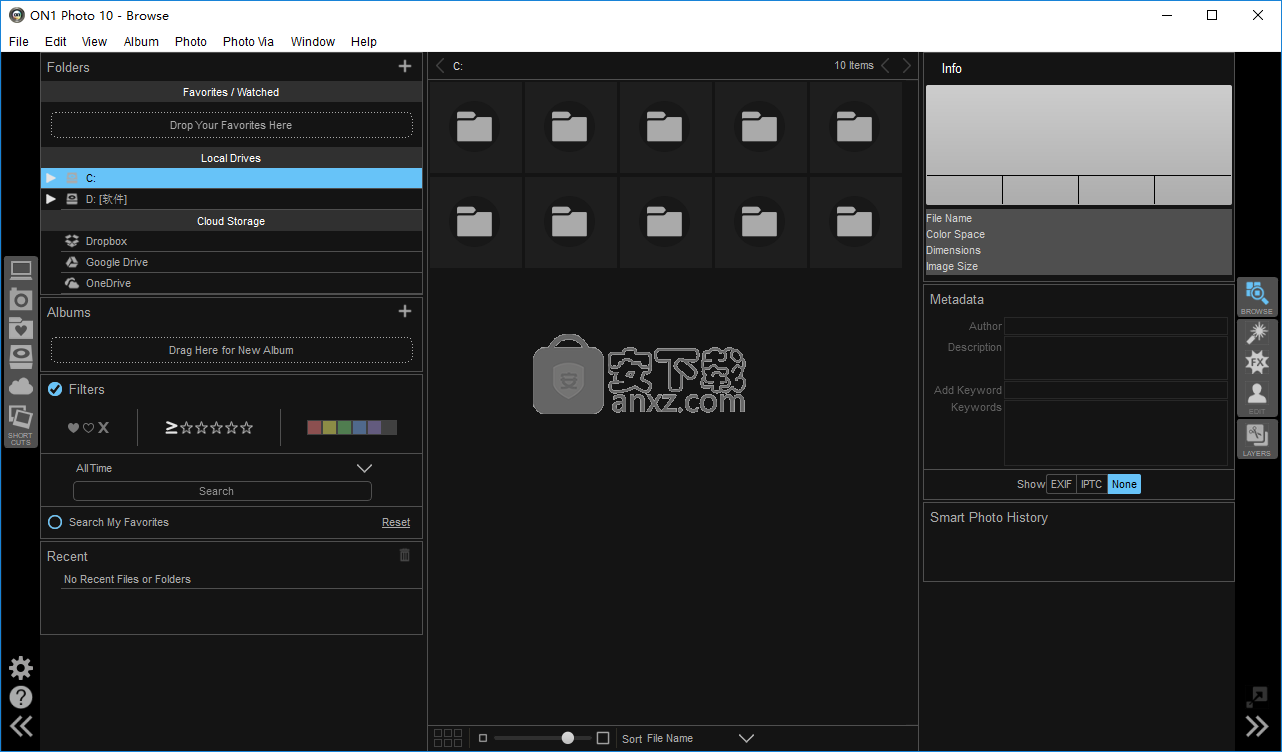Adjust the thumbnail size slider
This screenshot has width=1282, height=752.
[568, 738]
